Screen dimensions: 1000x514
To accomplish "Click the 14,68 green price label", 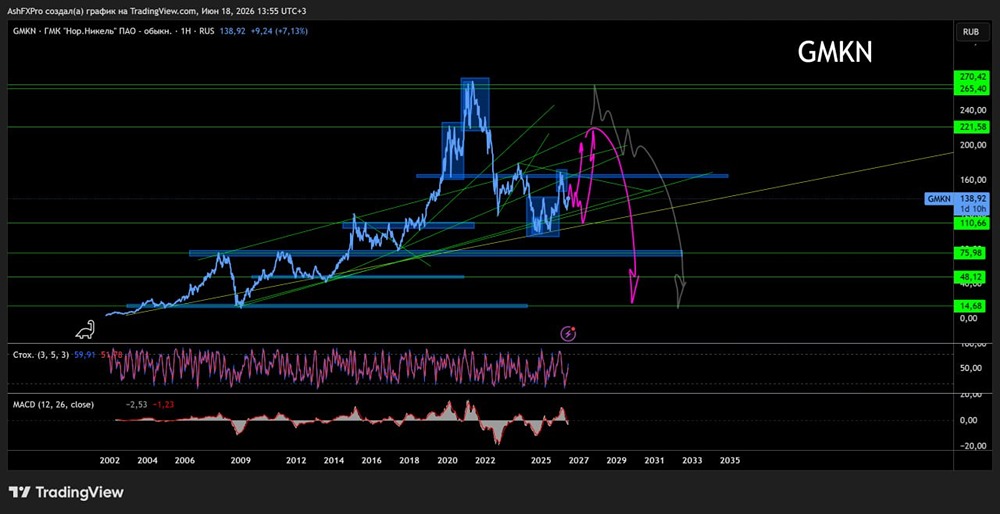I will pyautogui.click(x=970, y=305).
